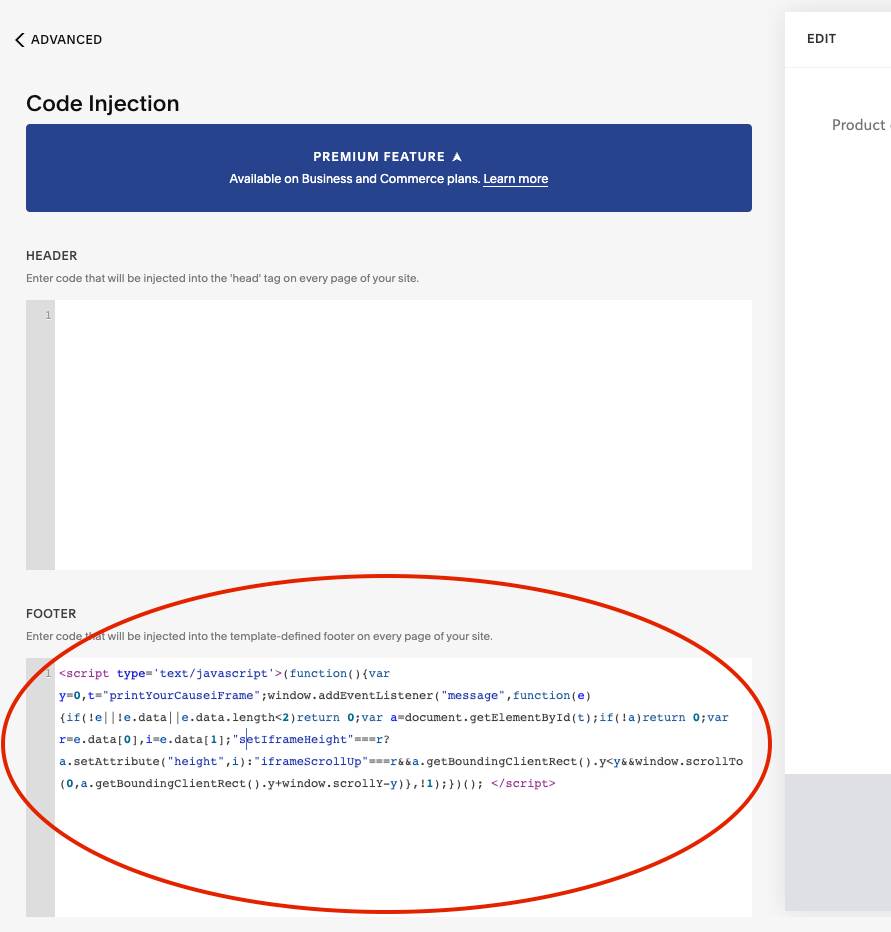The height and width of the screenshot is (932, 891).
Task: Go back to the Advanced settings menu
Action: 58,40
